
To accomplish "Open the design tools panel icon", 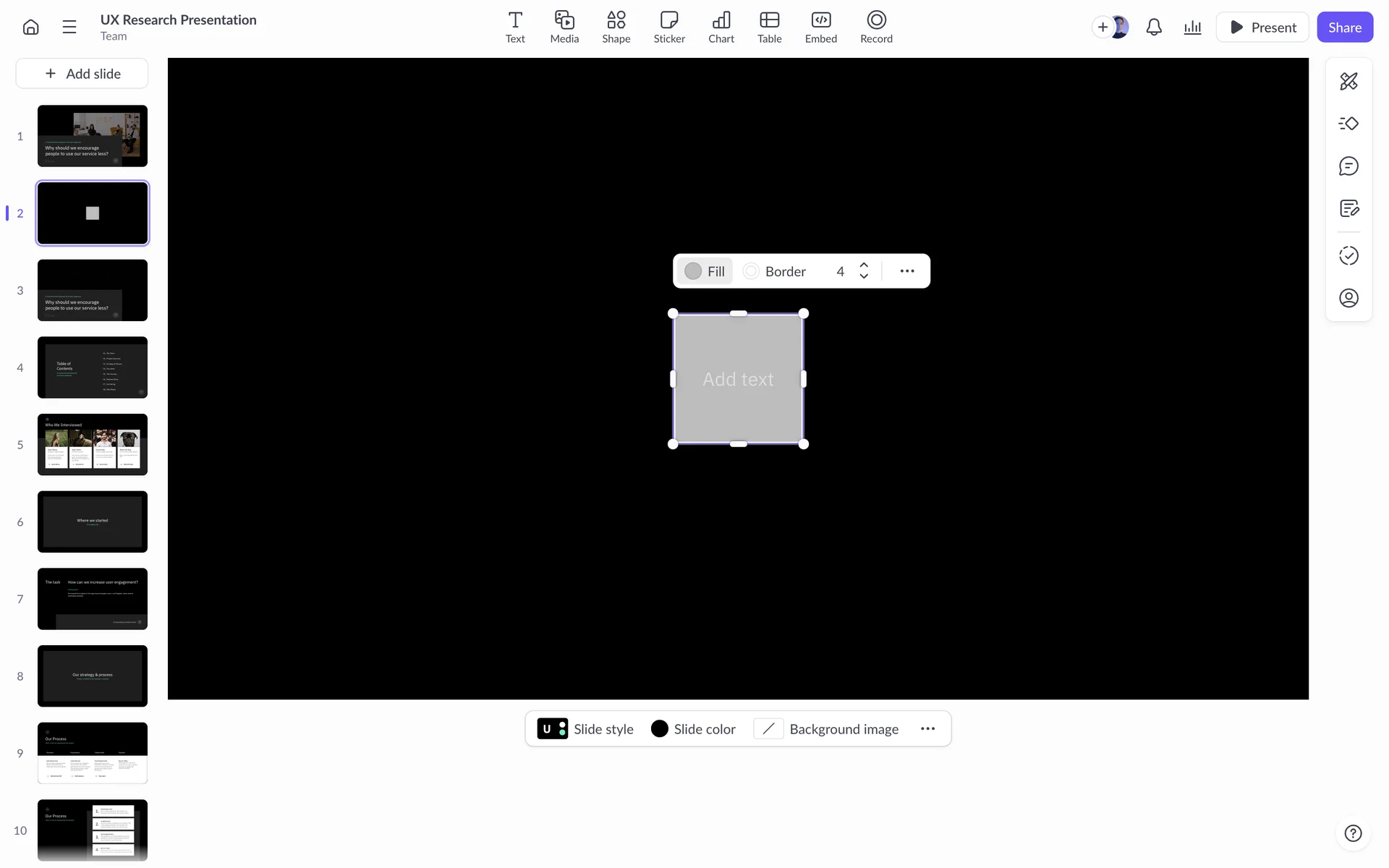I will point(1348,81).
